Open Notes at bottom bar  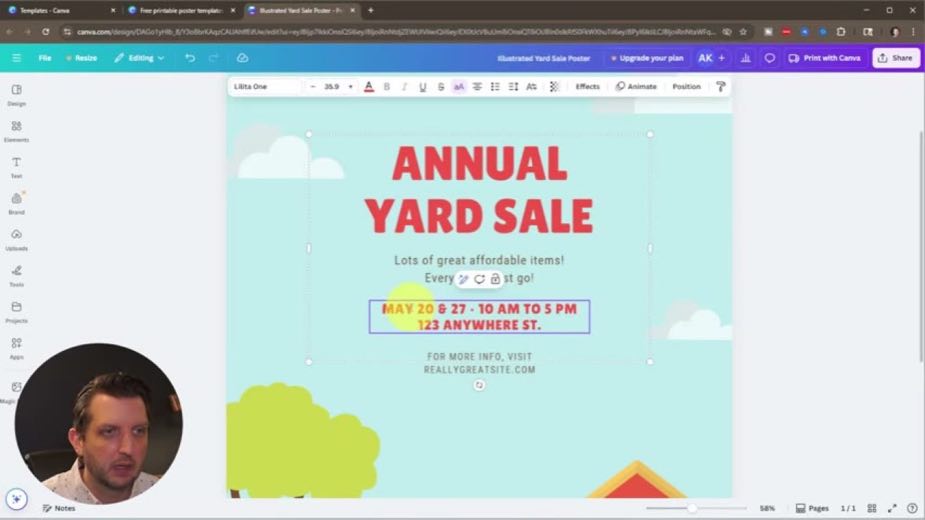tap(59, 508)
